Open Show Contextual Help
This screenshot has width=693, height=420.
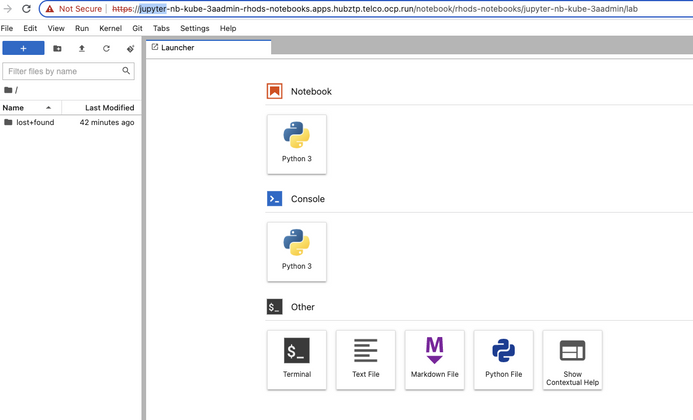click(572, 360)
